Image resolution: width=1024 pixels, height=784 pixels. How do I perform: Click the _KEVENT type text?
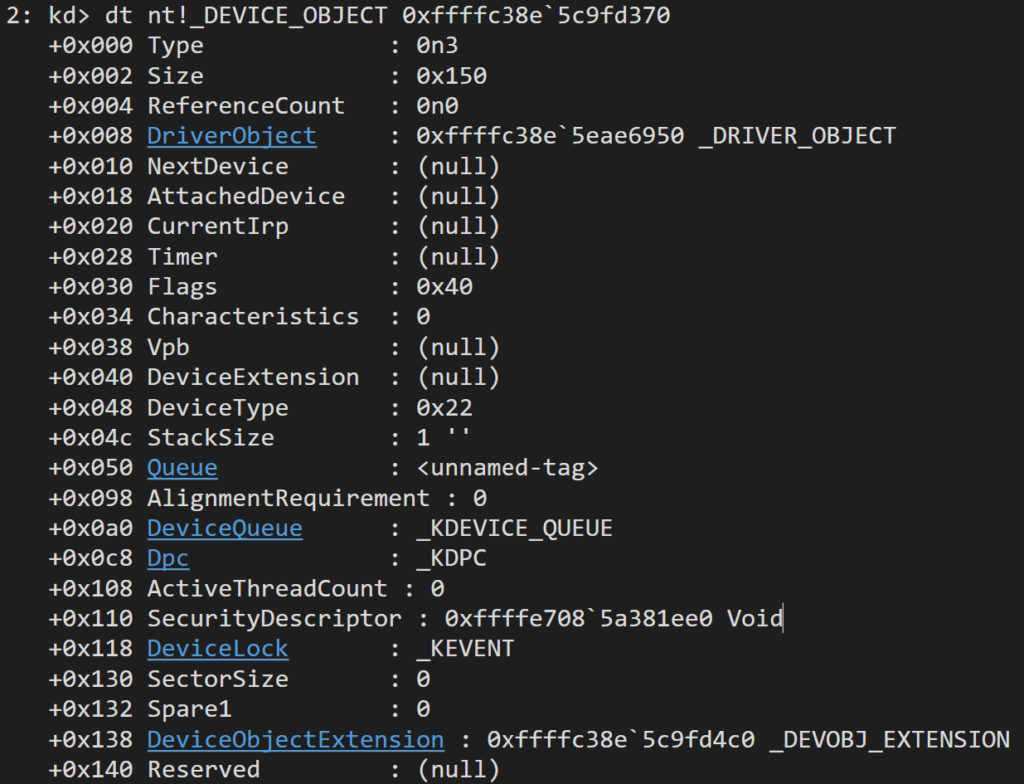[465, 649]
